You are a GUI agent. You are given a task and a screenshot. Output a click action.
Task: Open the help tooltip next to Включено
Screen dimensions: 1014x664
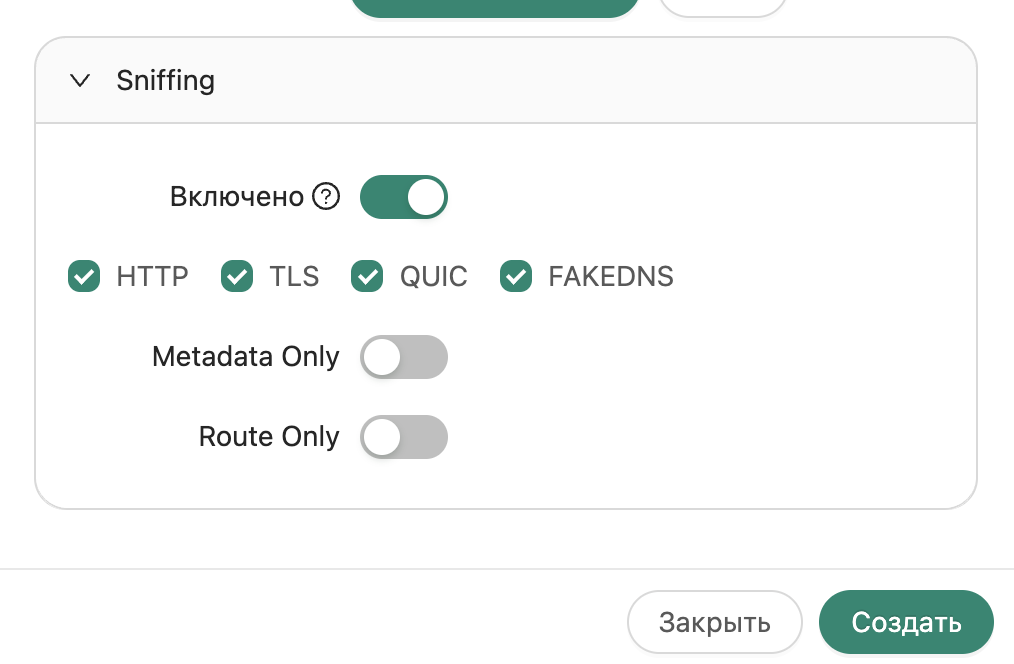(x=325, y=197)
